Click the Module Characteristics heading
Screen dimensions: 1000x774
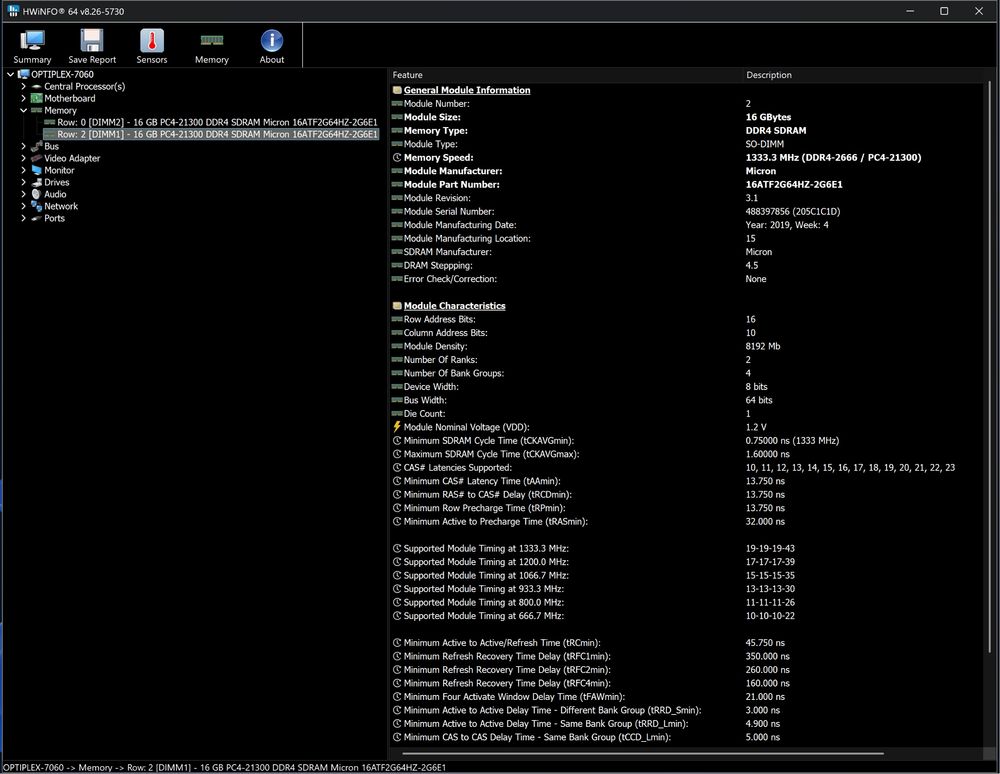click(455, 306)
